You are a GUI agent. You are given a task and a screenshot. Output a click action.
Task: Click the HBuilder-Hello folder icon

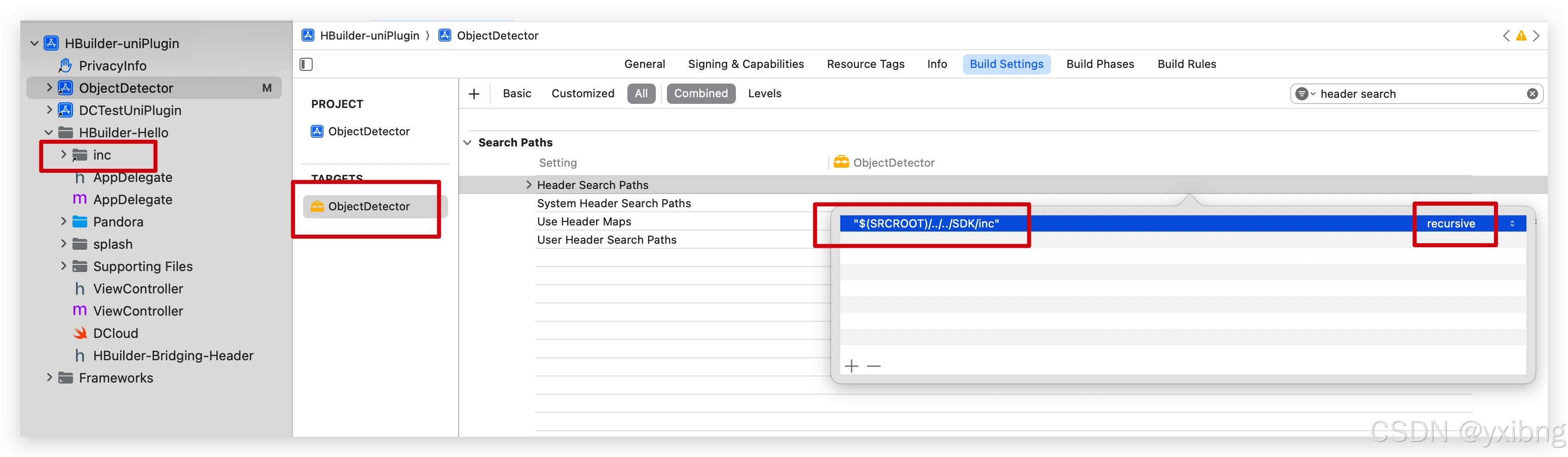(66, 133)
